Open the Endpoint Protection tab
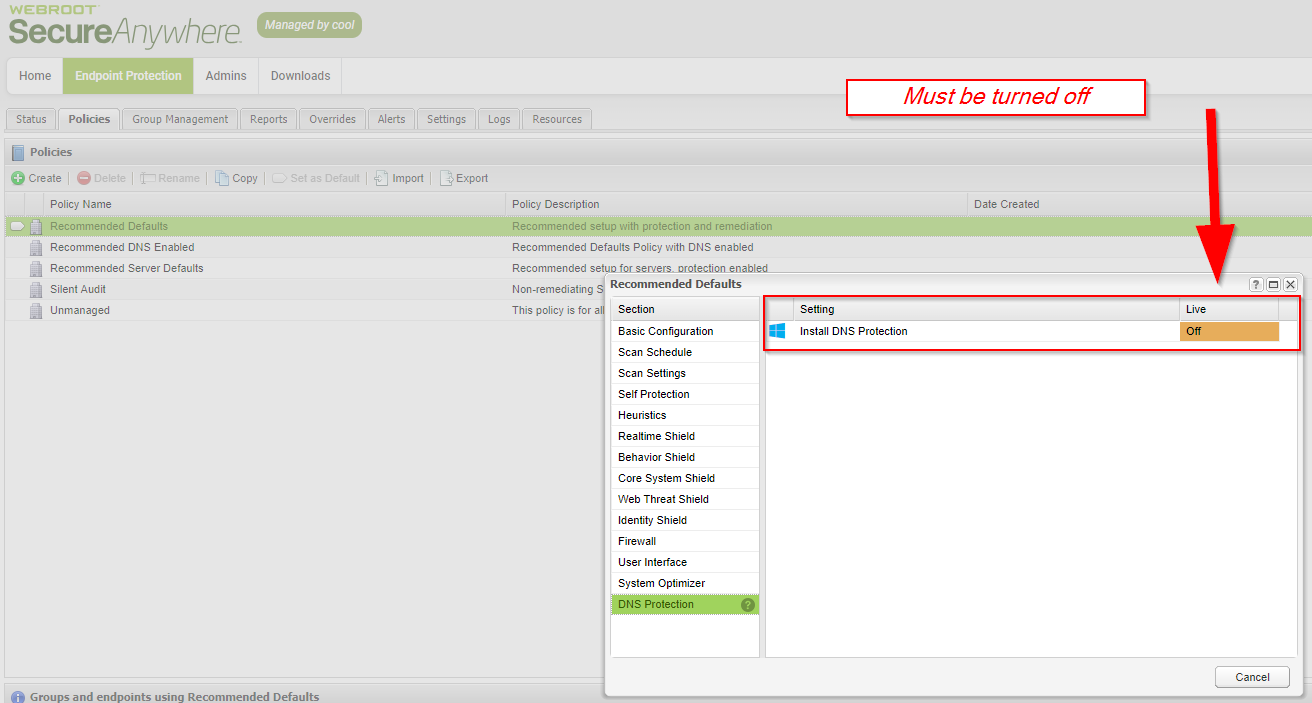 point(128,76)
